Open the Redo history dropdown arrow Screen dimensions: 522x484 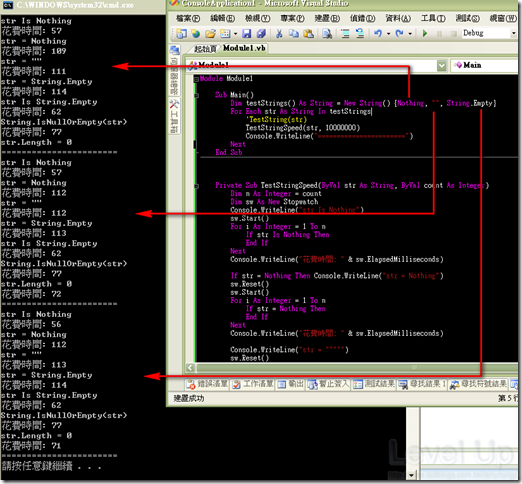pyautogui.click(x=410, y=34)
